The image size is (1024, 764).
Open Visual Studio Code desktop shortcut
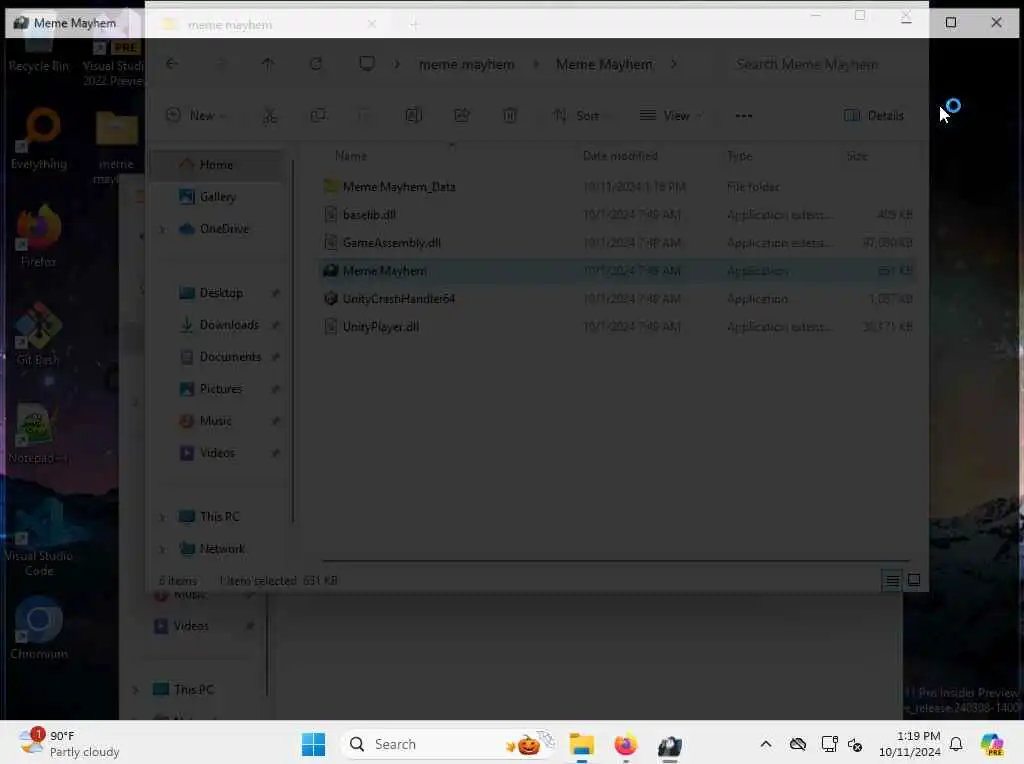click(39, 537)
